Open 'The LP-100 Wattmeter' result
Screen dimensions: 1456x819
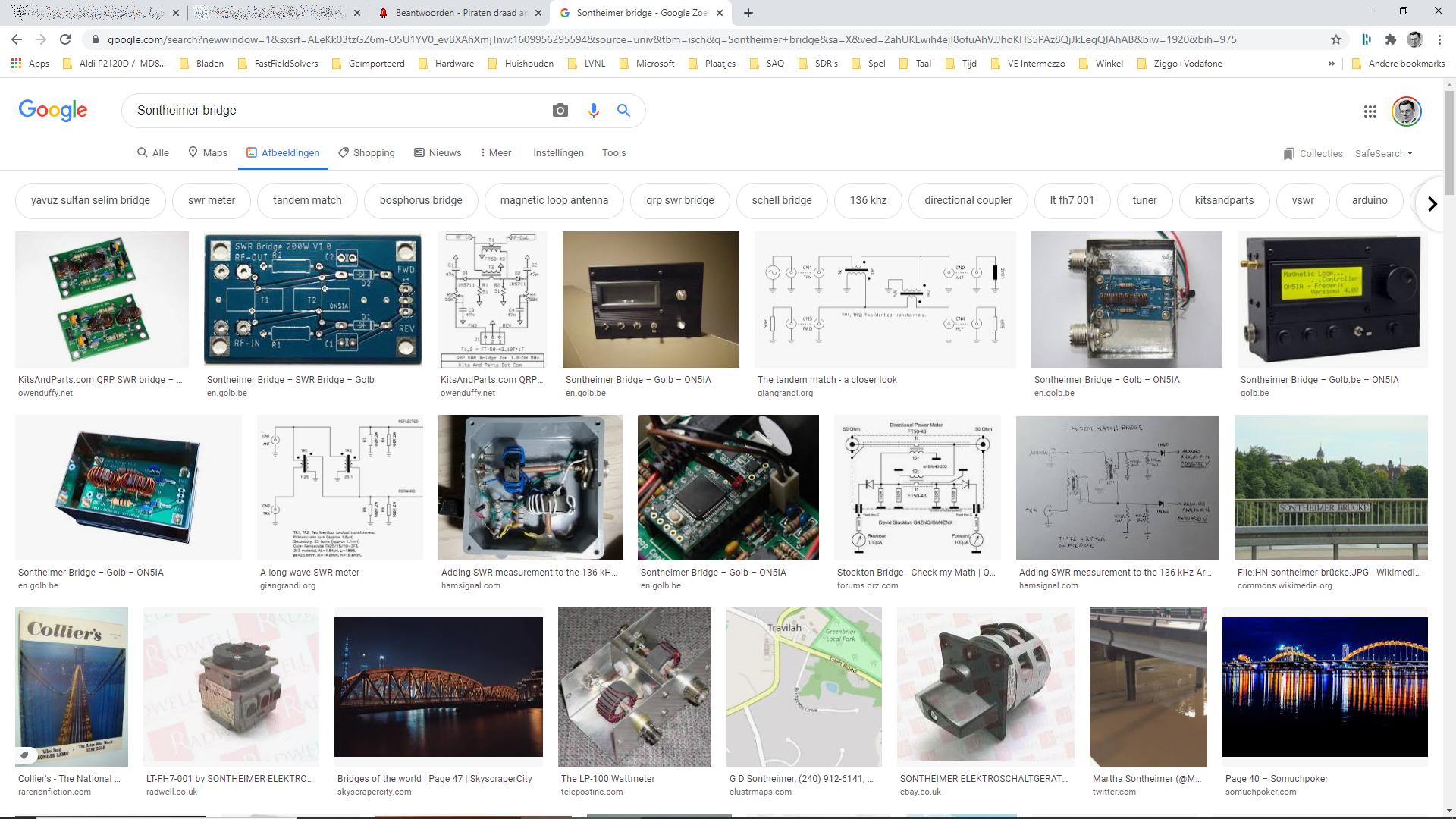coord(608,779)
